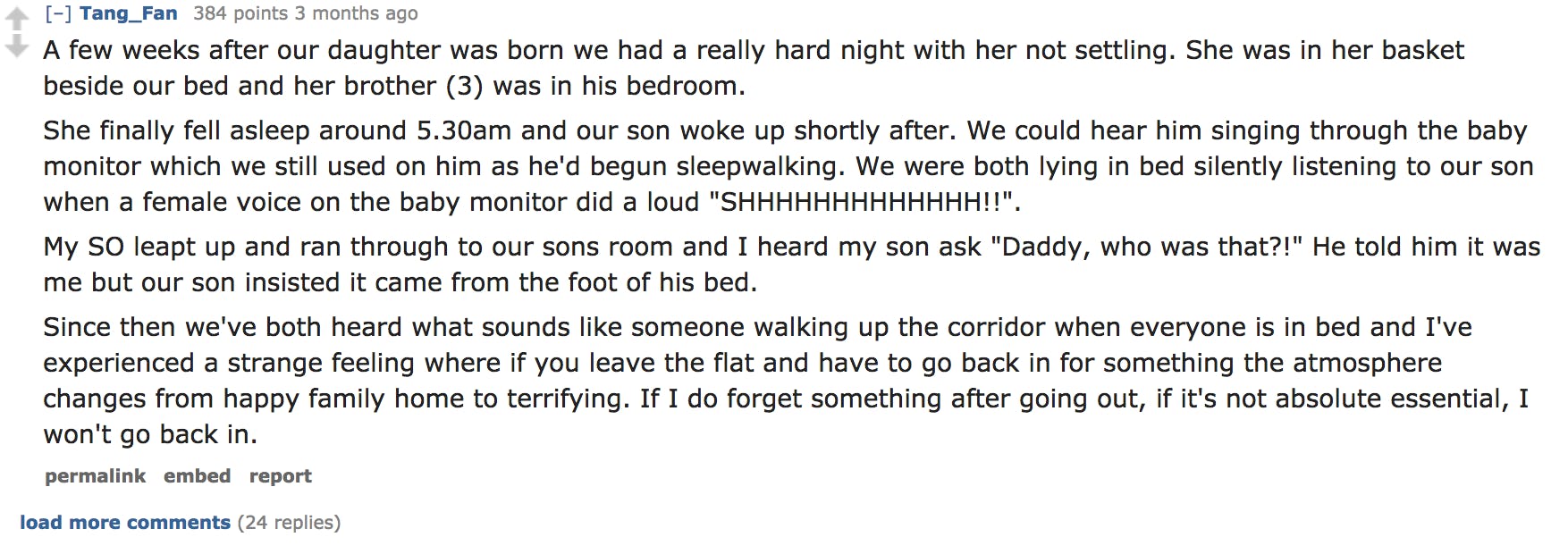Click the '(24 replies)' count text
This screenshot has width=1568, height=554.
click(x=289, y=523)
